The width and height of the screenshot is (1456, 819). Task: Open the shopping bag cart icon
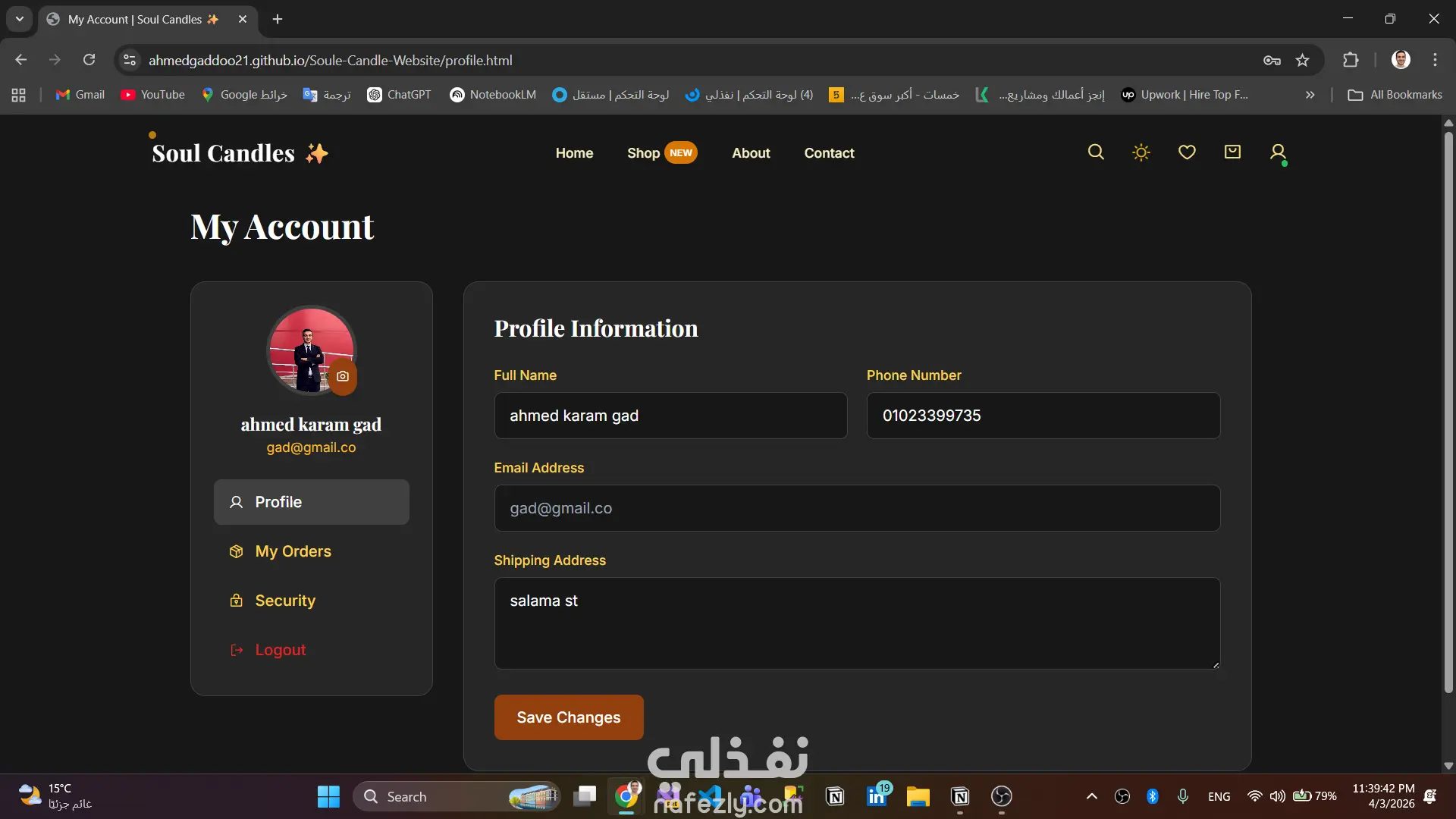tap(1232, 152)
